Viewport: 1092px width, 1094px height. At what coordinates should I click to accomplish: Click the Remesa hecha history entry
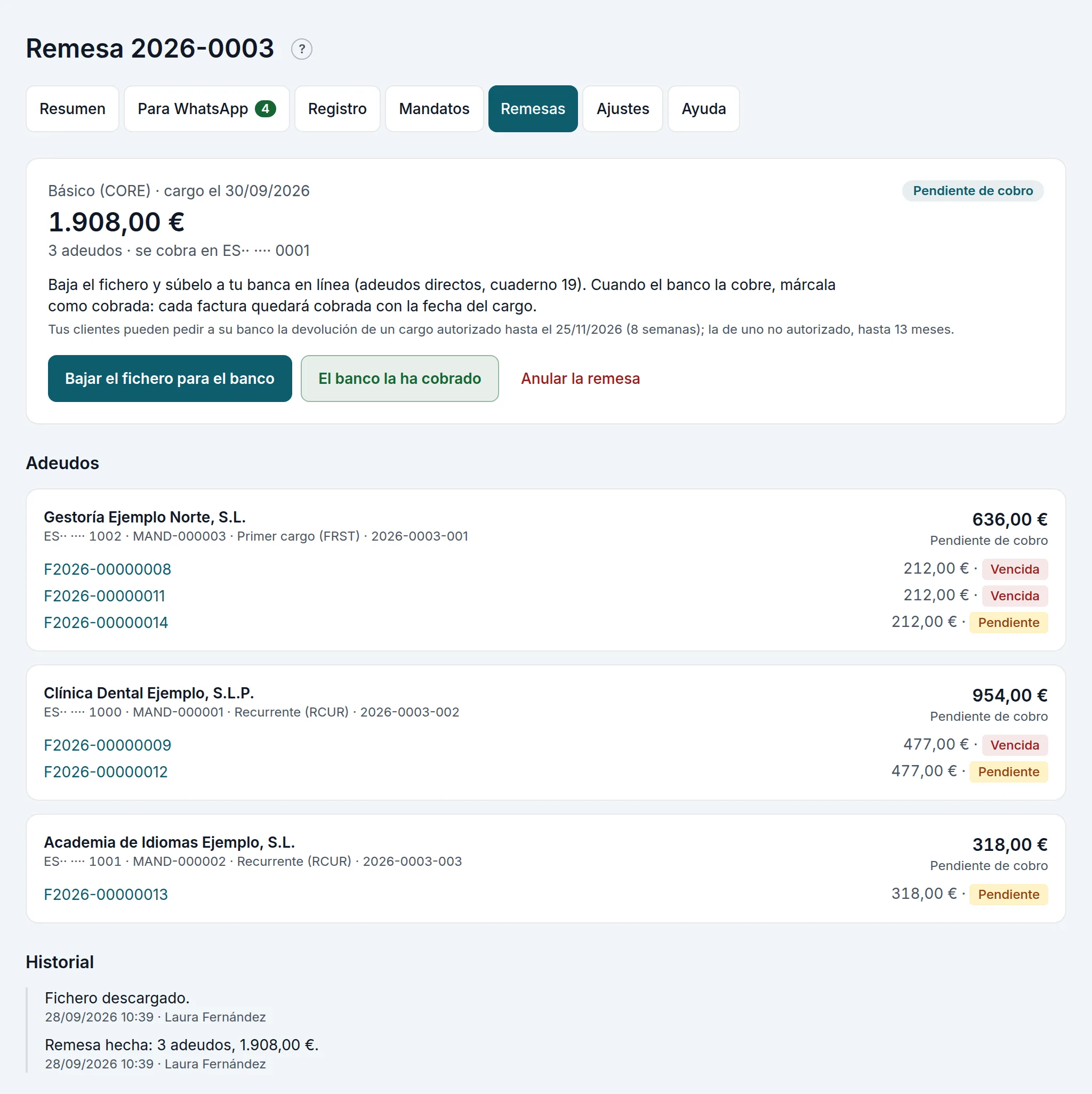182,1045
